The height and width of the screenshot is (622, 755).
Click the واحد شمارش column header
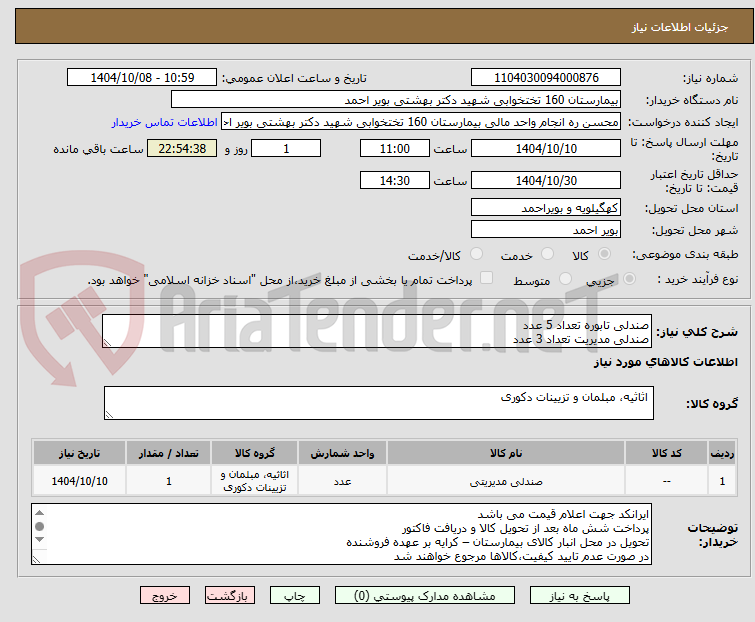pos(342,453)
